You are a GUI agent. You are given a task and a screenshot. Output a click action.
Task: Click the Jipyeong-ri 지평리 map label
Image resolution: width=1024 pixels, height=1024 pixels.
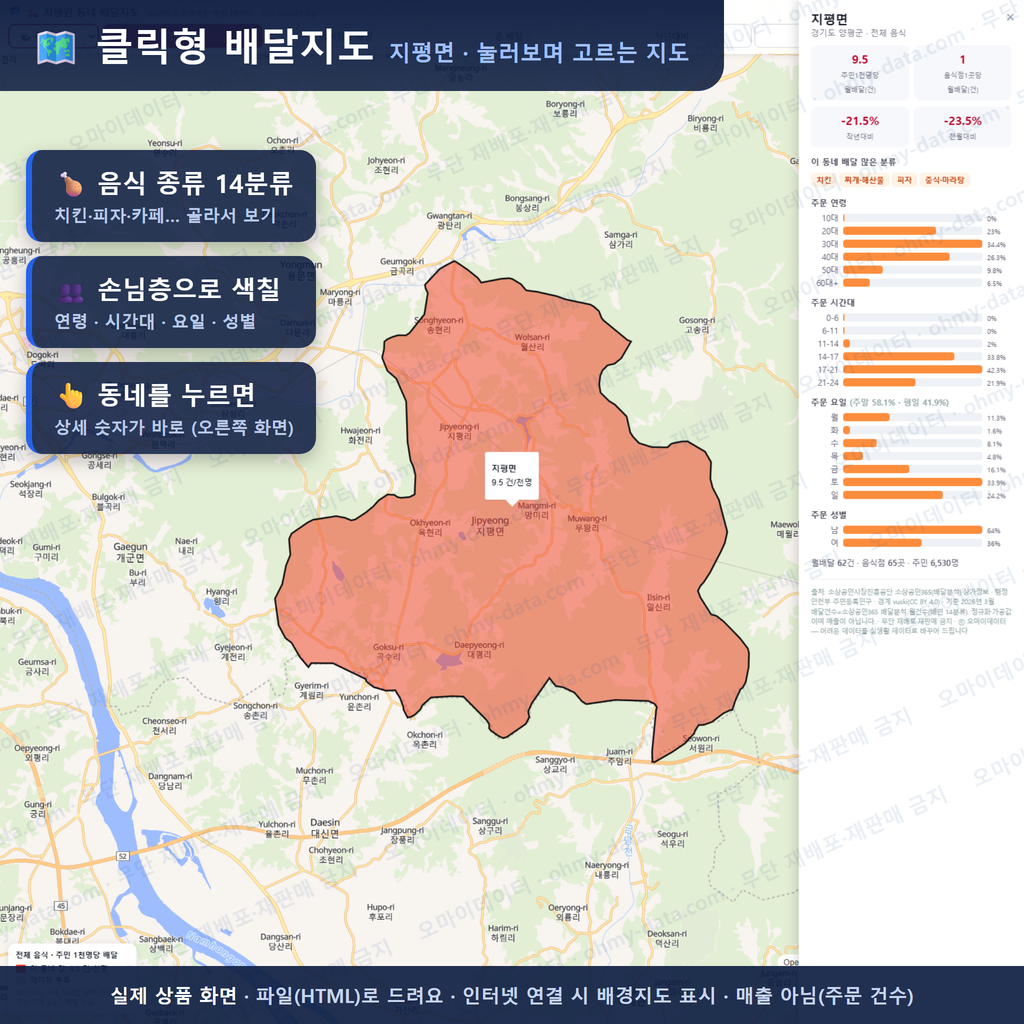(459, 431)
